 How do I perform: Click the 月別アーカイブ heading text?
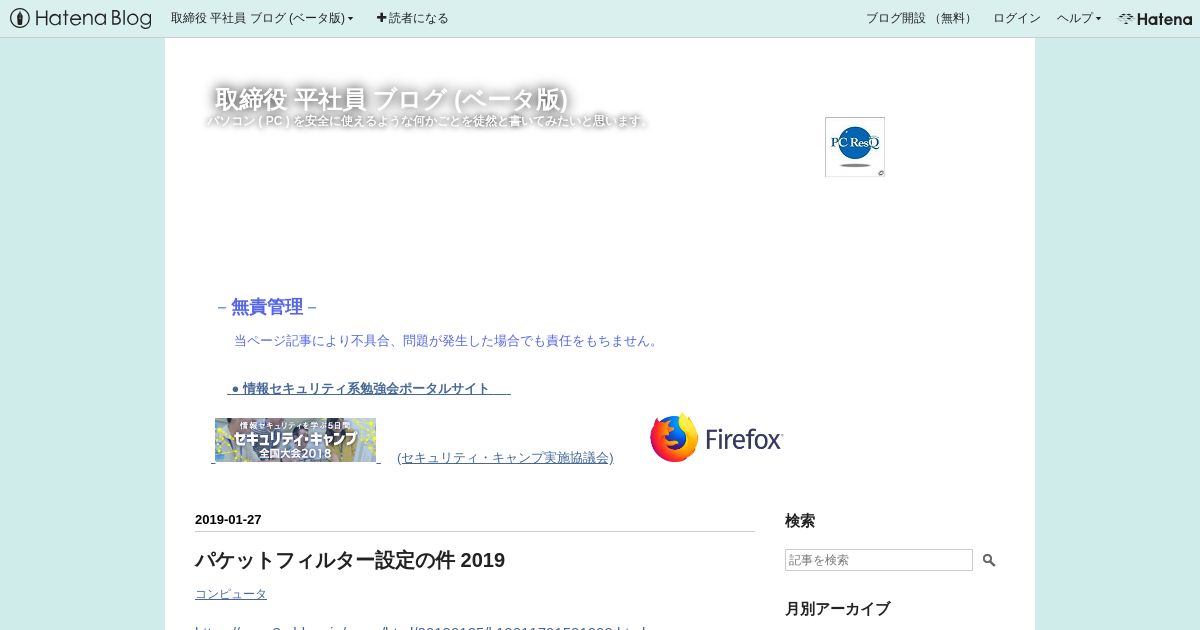click(837, 608)
